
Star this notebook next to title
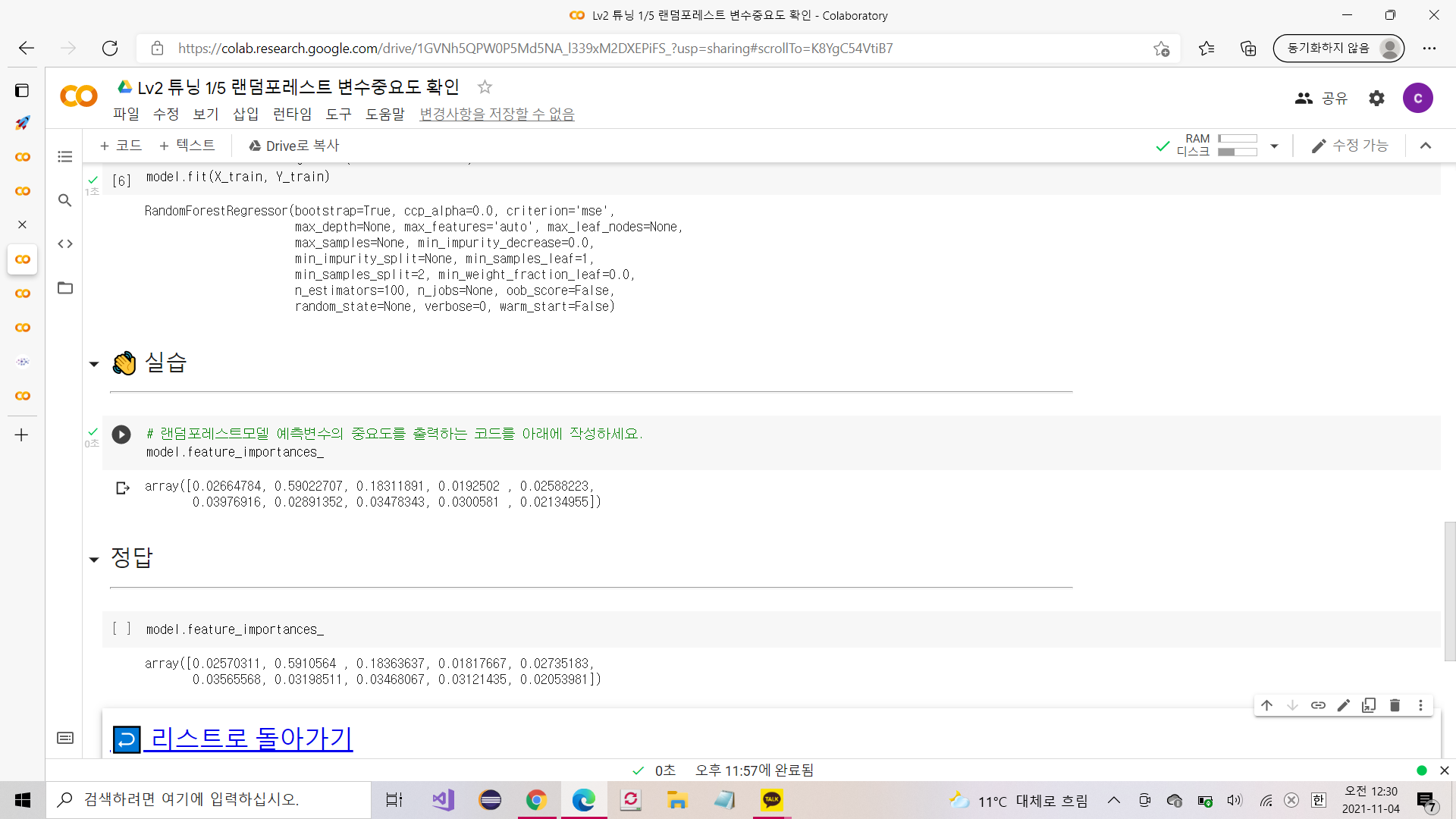pyautogui.click(x=485, y=87)
